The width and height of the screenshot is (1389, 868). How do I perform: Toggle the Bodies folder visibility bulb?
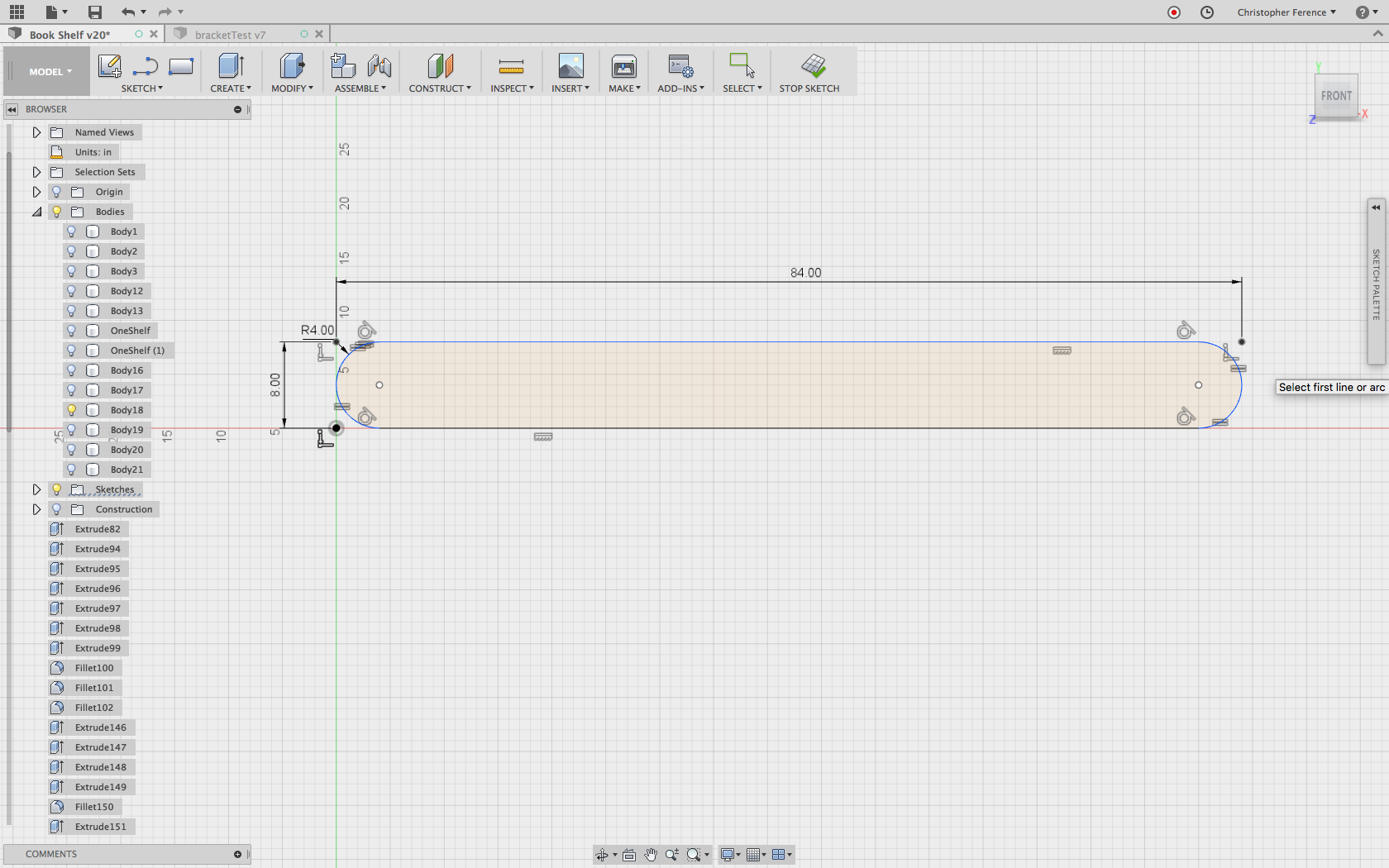57,212
